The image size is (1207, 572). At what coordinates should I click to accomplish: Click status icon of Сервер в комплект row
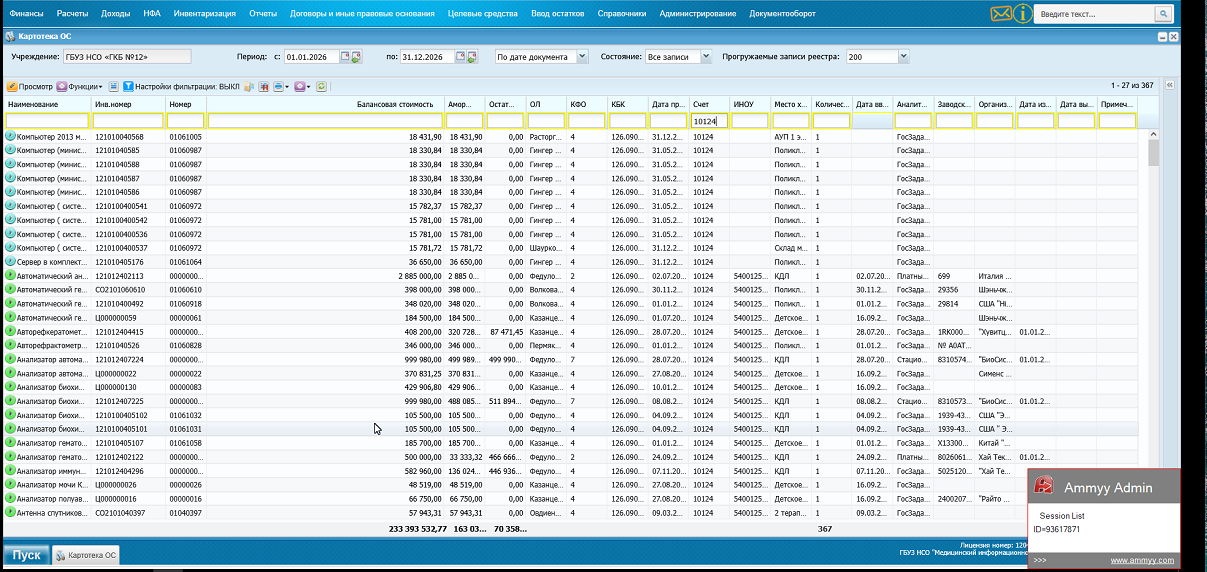tap(11, 262)
